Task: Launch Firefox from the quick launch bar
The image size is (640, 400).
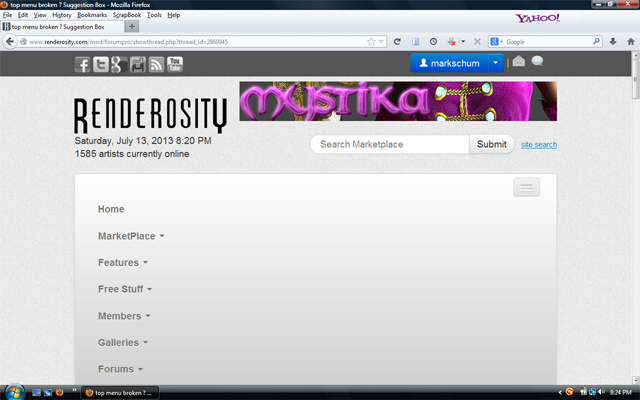Action: tap(60, 393)
